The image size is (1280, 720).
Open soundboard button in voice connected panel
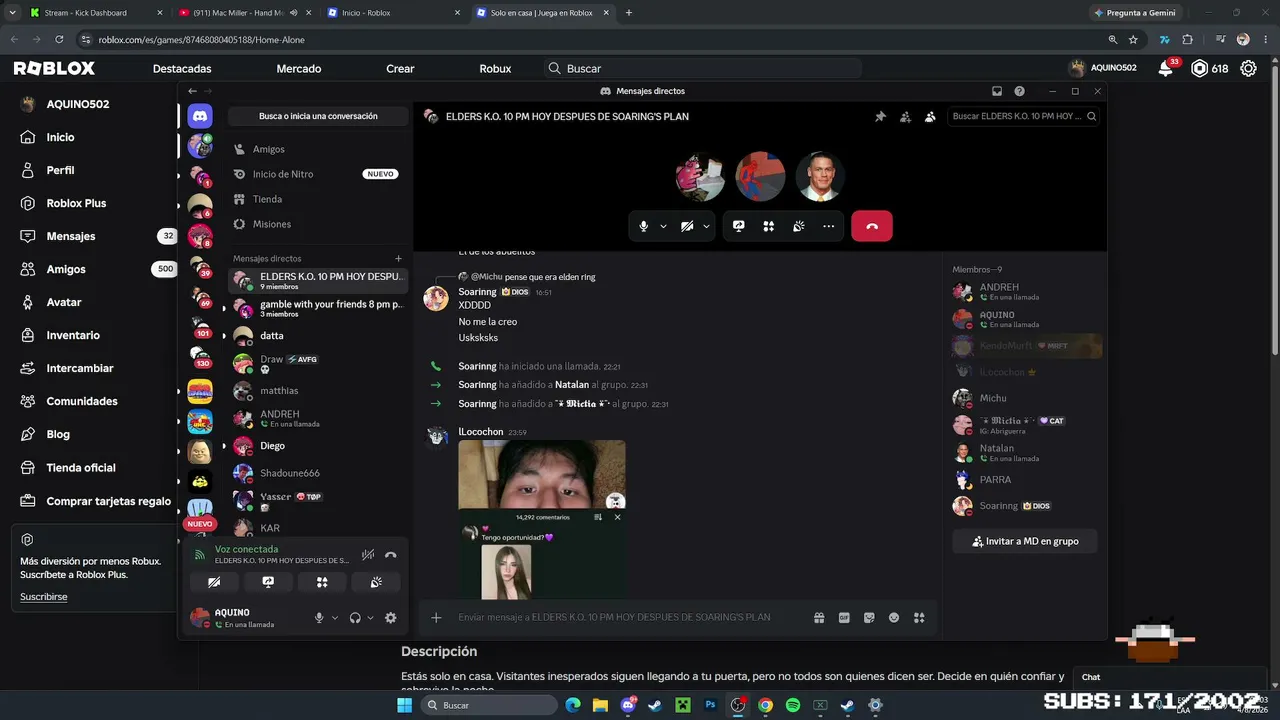point(376,582)
